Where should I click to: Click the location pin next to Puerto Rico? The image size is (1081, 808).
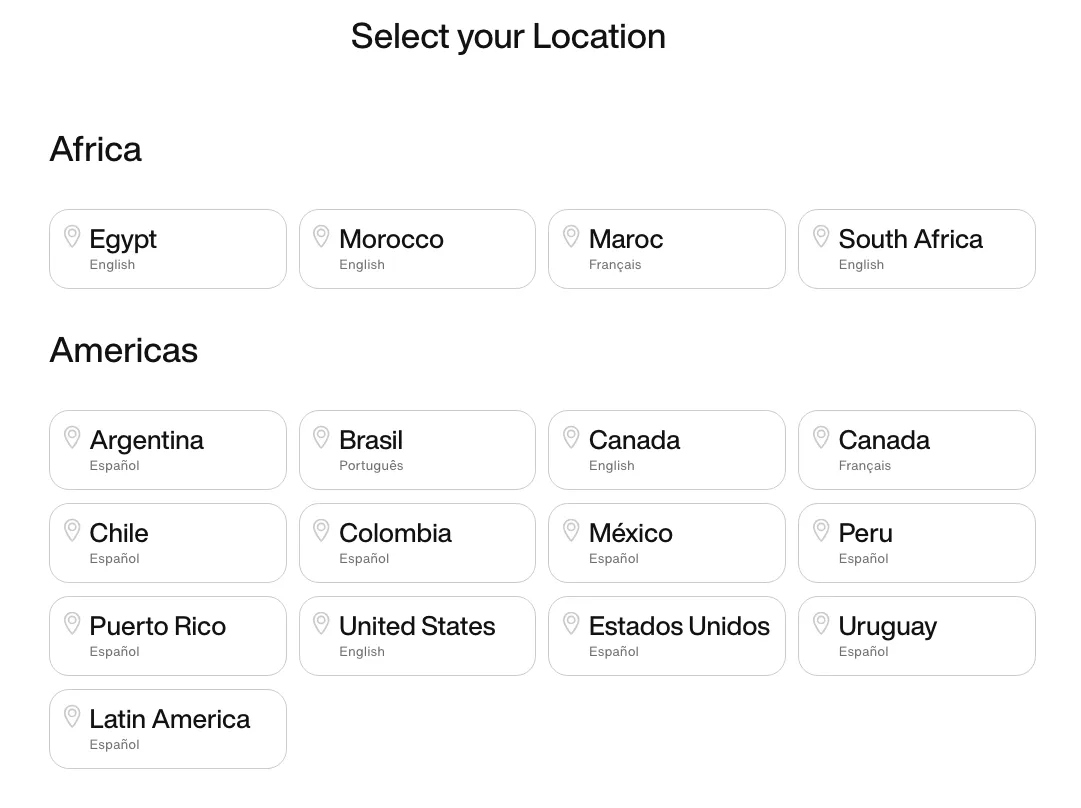[x=71, y=623]
